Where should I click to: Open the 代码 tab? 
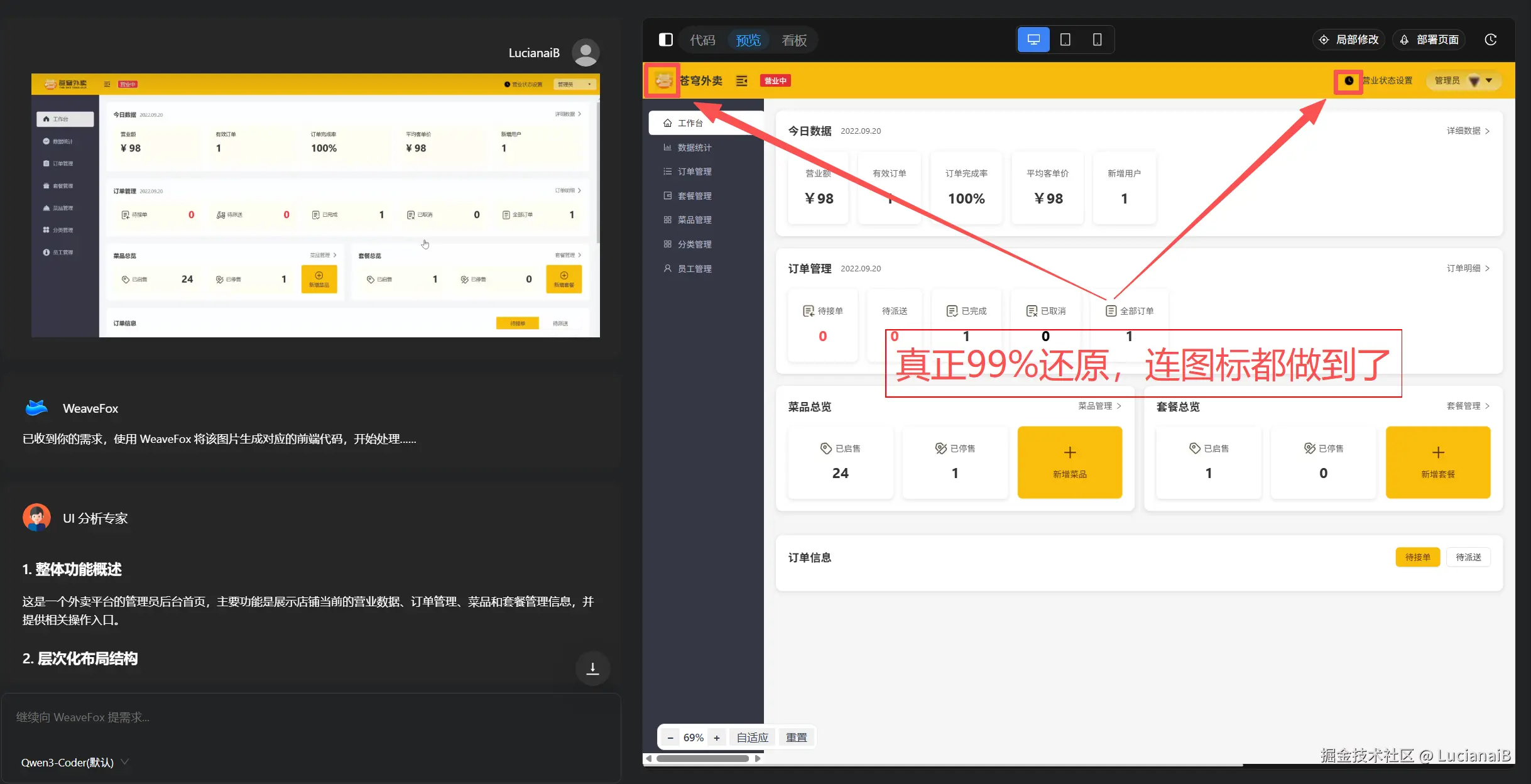pos(702,40)
